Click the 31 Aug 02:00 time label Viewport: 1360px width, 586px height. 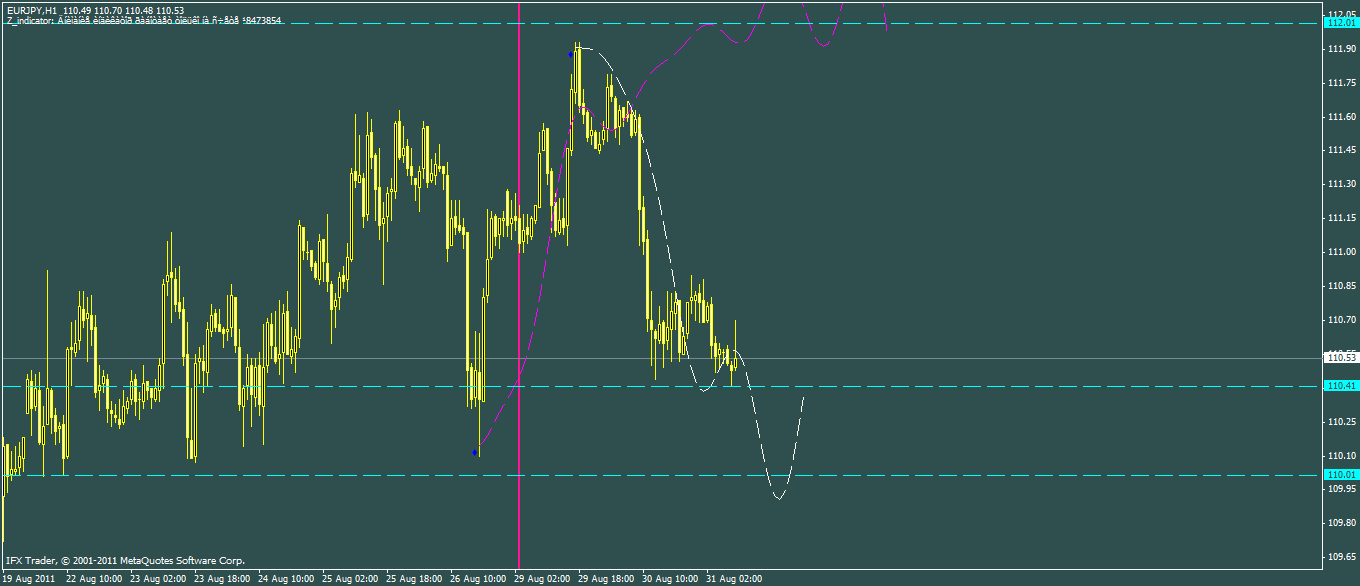pyautogui.click(x=735, y=578)
